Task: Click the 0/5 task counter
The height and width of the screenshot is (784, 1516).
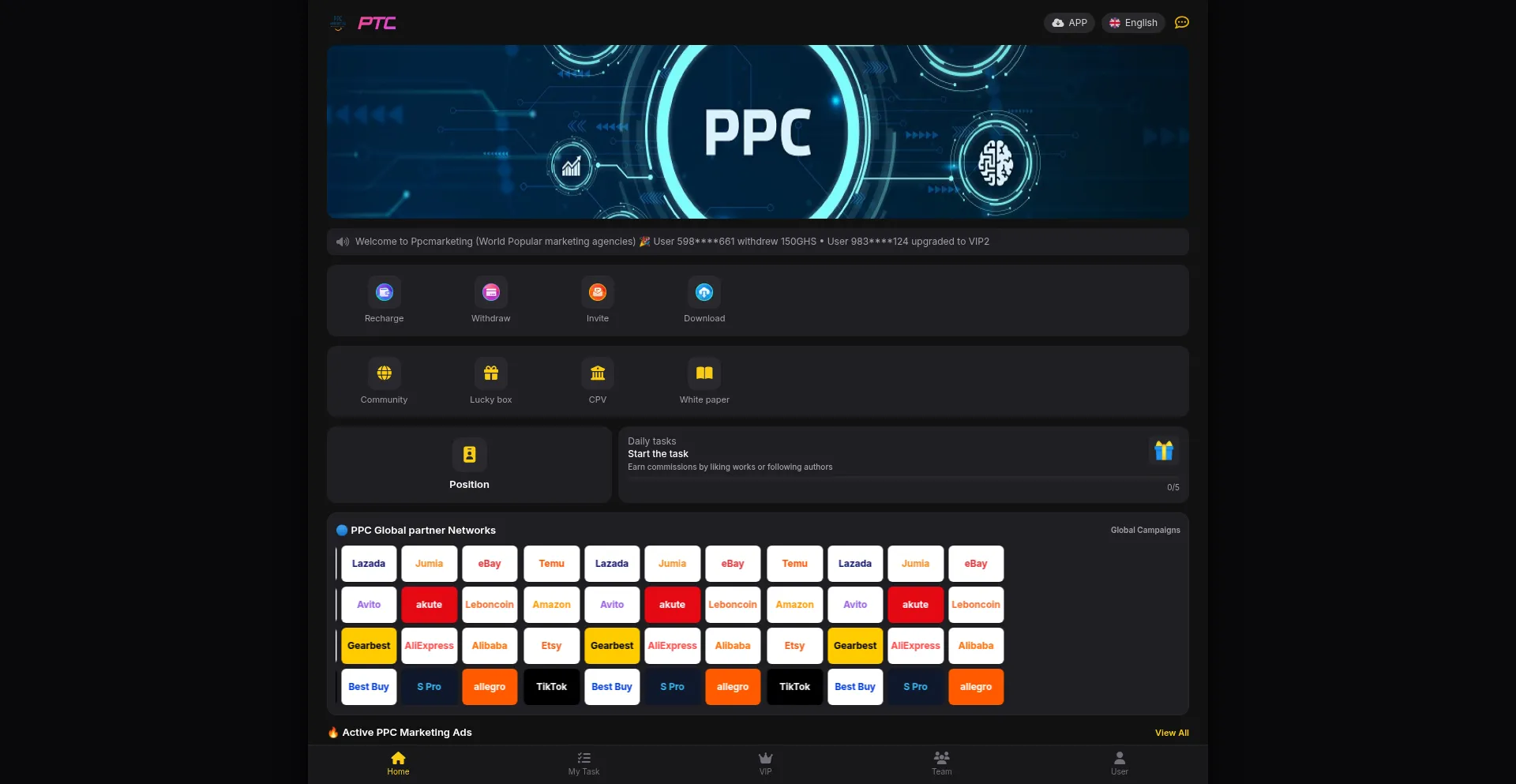Action: tap(1173, 488)
